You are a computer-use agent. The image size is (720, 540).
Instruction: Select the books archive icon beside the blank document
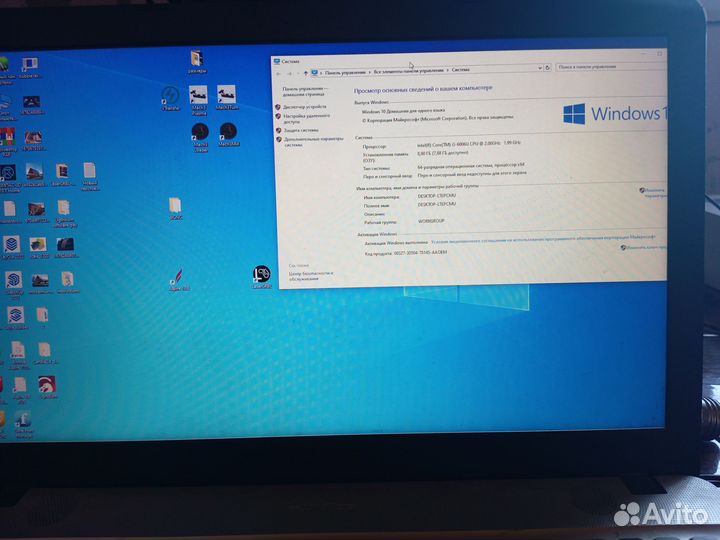pos(62,174)
